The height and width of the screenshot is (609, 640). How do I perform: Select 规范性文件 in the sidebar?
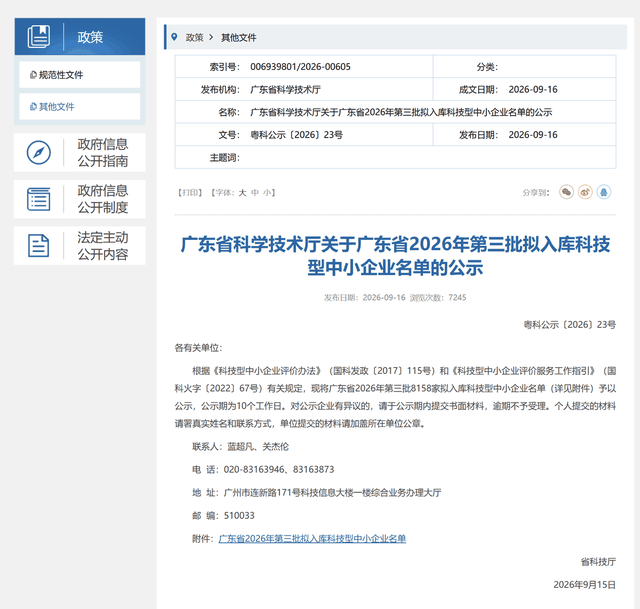point(80,75)
